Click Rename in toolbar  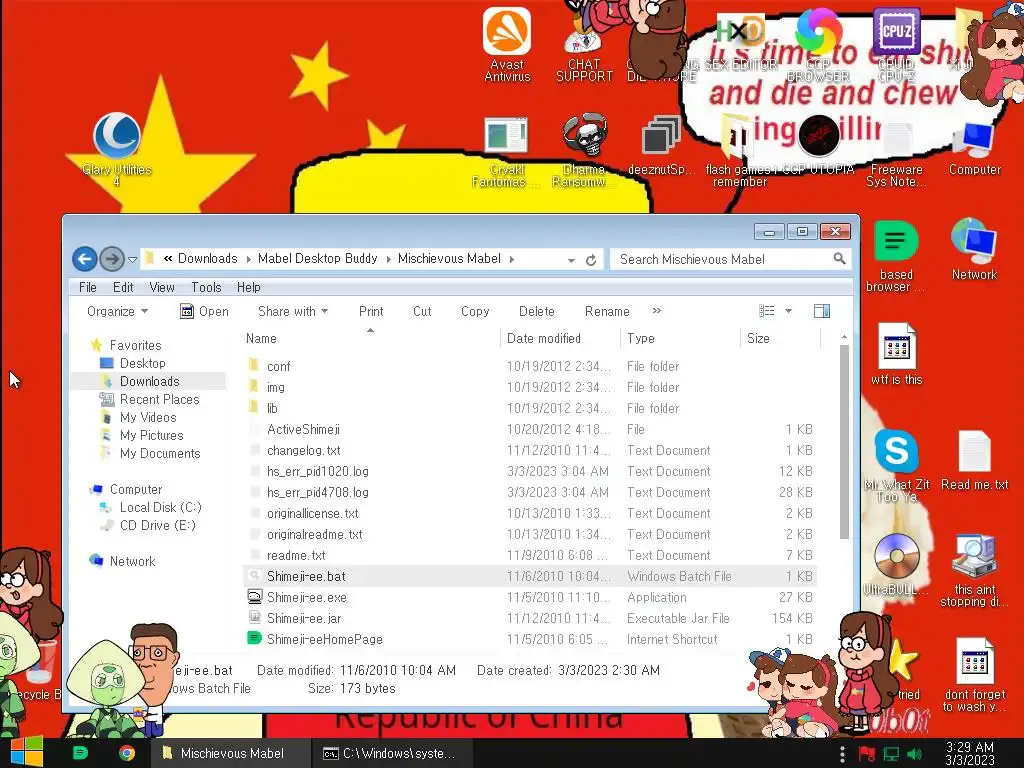tap(607, 312)
